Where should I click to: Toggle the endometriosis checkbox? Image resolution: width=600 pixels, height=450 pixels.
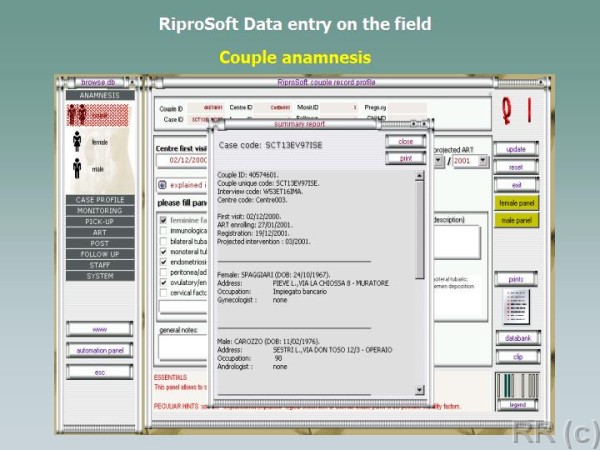(x=163, y=262)
